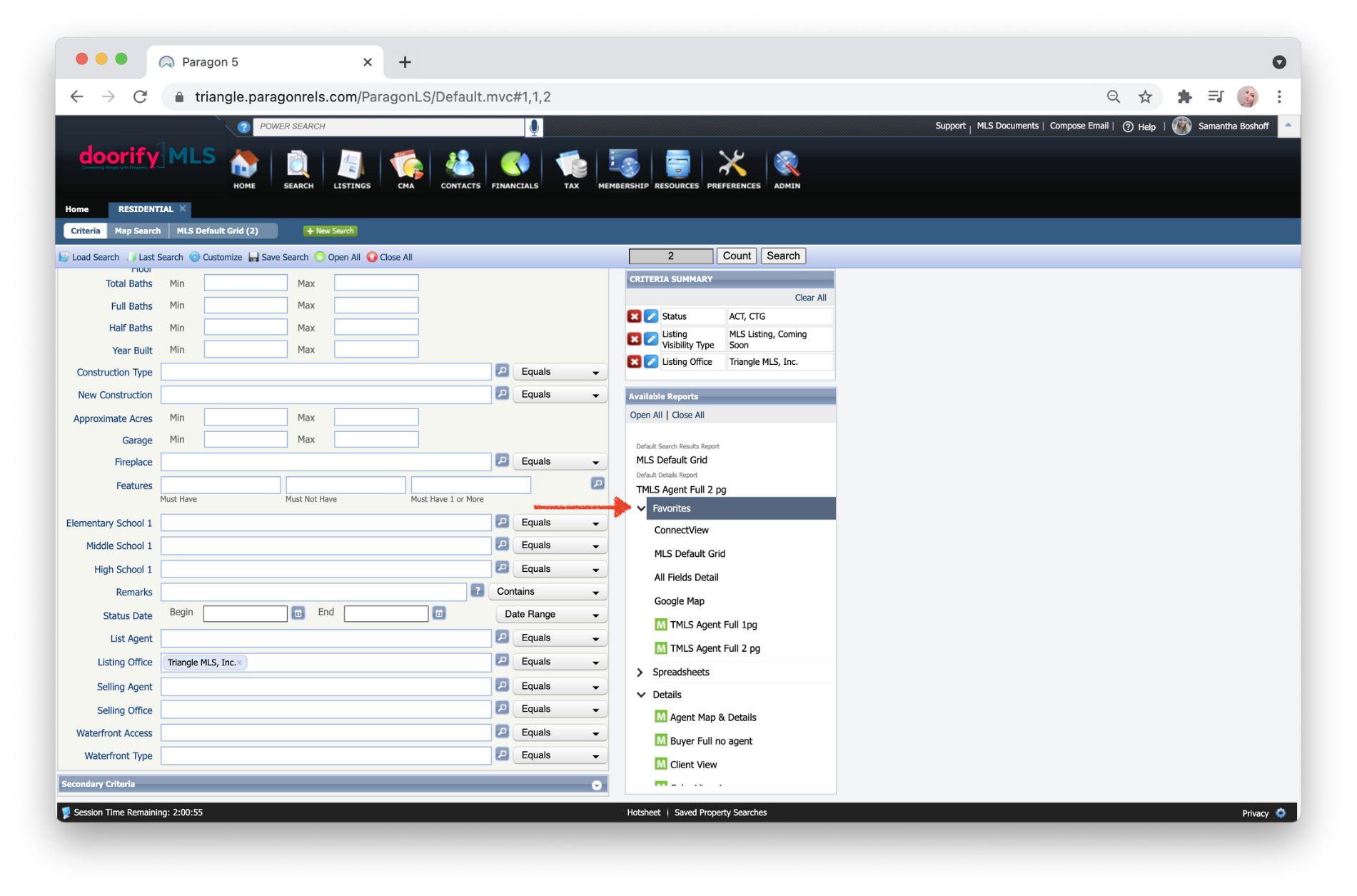Viewport: 1357px width, 896px height.
Task: Open browser extensions puzzle icon
Action: pos(1184,97)
